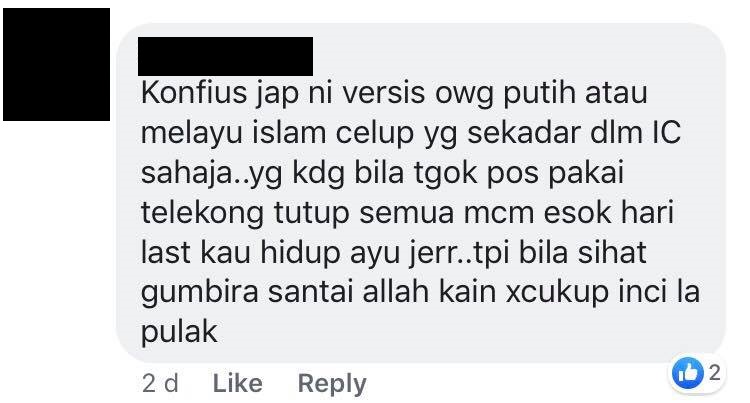Click the word santai in the comment
Screen dimensions: 750x403
pos(310,292)
